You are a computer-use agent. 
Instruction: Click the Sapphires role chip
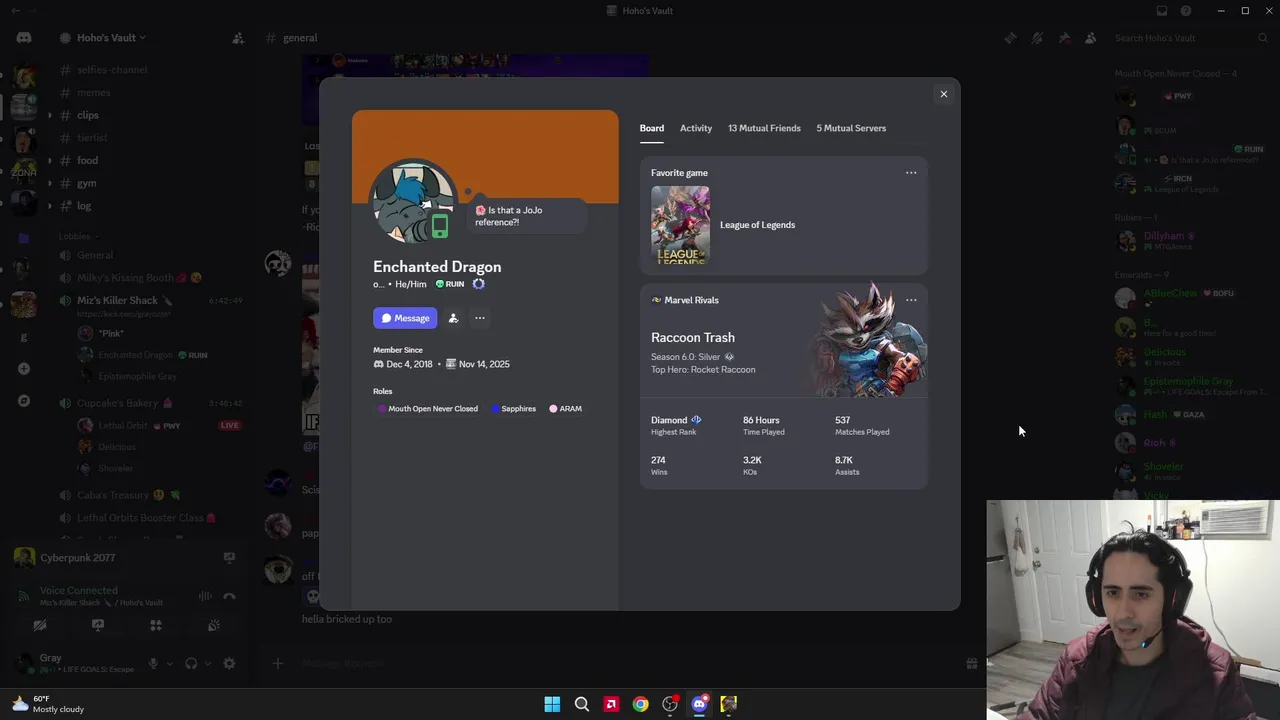click(x=513, y=409)
